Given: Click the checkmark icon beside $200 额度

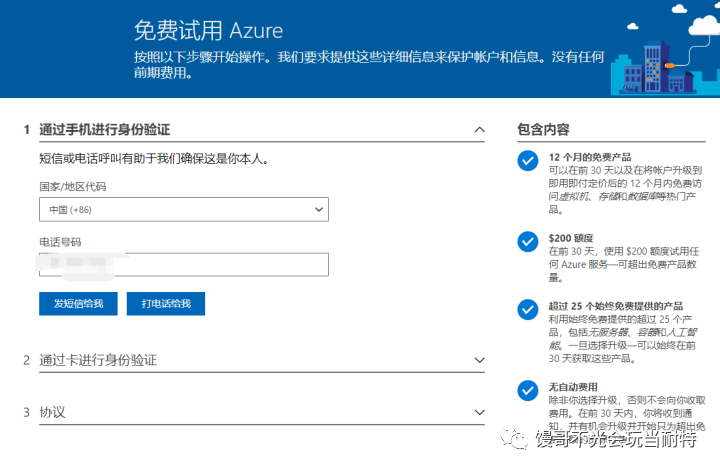Looking at the screenshot, I should click(x=528, y=242).
